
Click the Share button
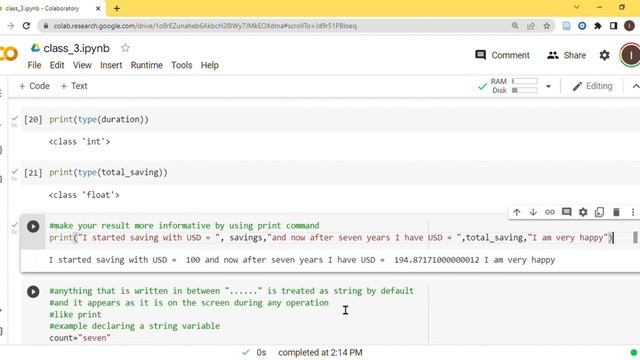(x=567, y=55)
